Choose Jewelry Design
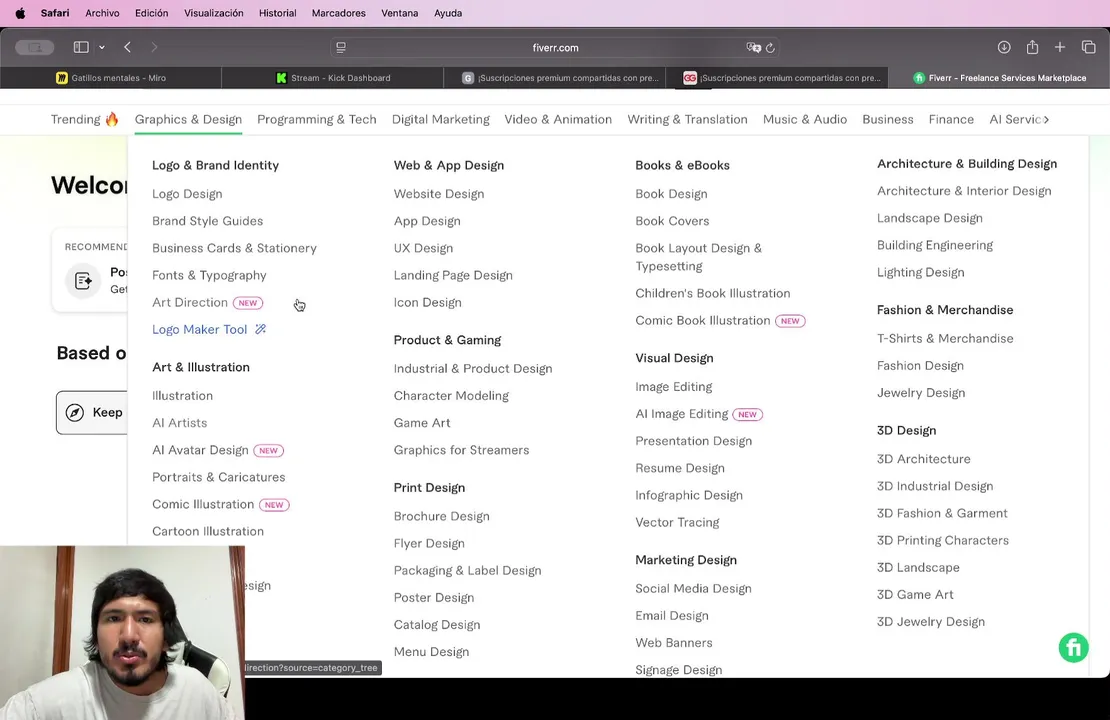The height and width of the screenshot is (720, 1110). (920, 392)
